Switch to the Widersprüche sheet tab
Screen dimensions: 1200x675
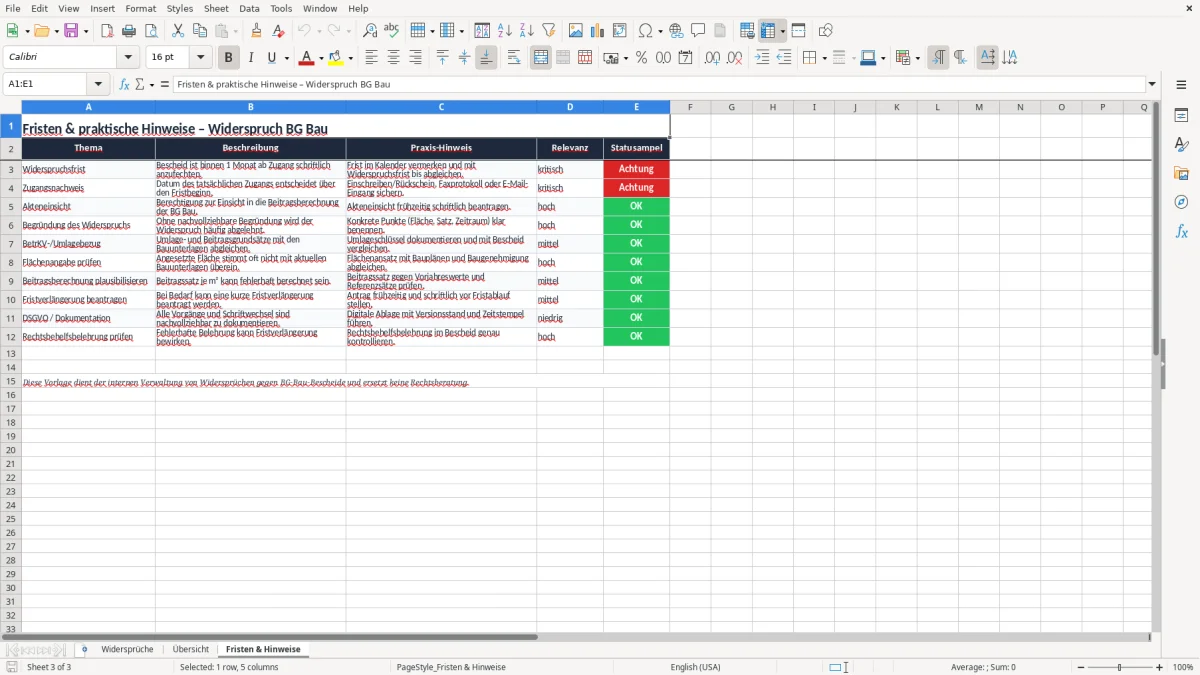(127, 649)
